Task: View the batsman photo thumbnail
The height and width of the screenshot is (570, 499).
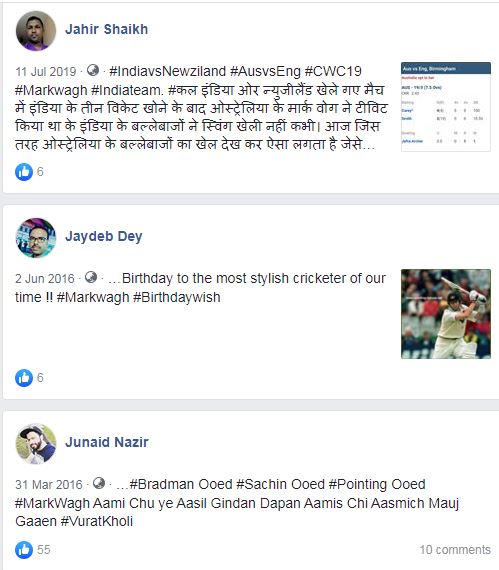Action: click(x=446, y=314)
